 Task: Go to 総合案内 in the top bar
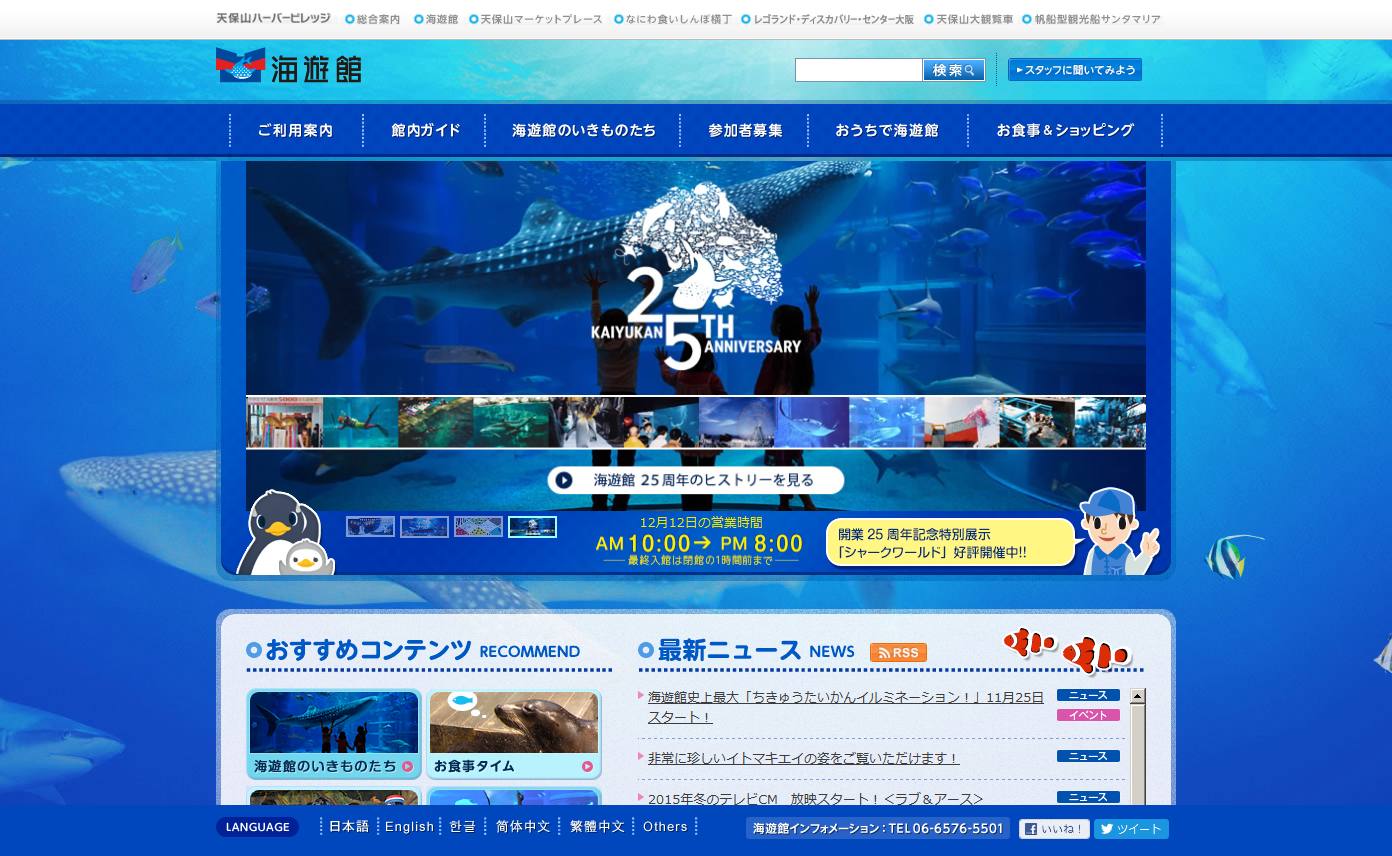point(378,19)
